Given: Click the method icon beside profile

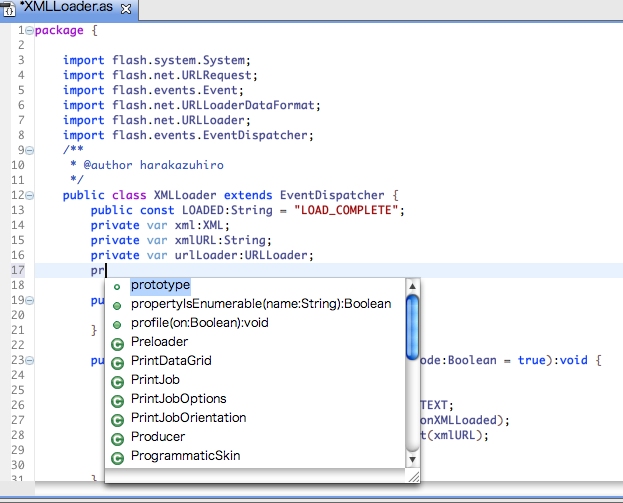Looking at the screenshot, I should click(x=117, y=325).
